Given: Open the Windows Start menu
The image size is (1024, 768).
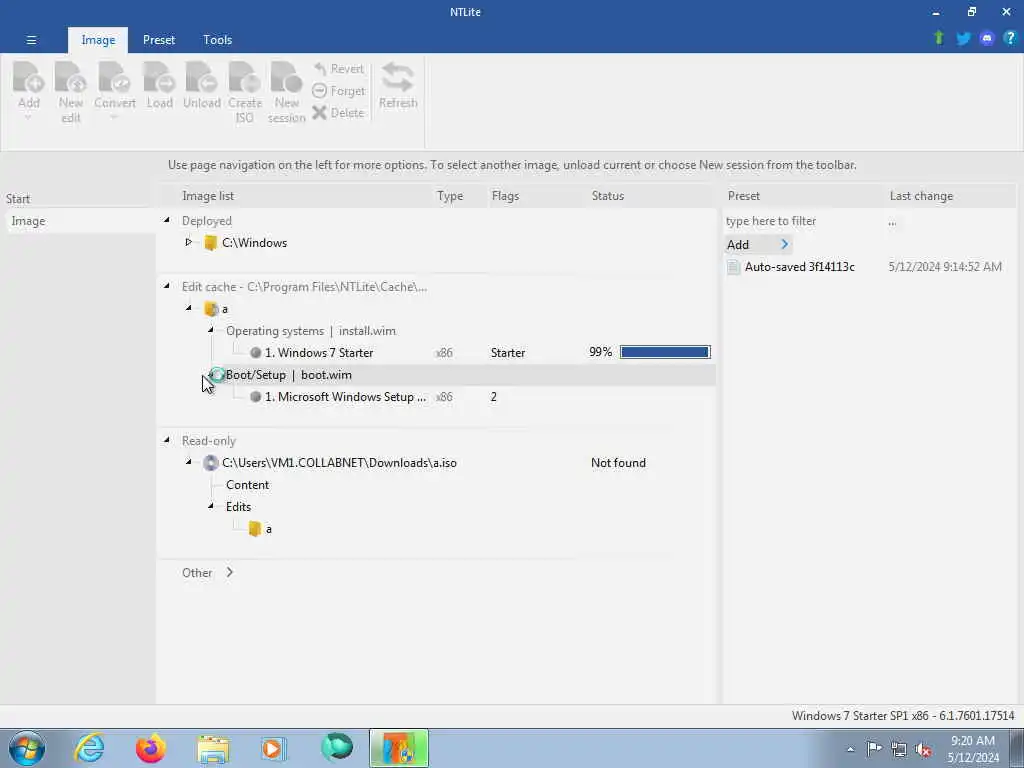Looking at the screenshot, I should 27,748.
